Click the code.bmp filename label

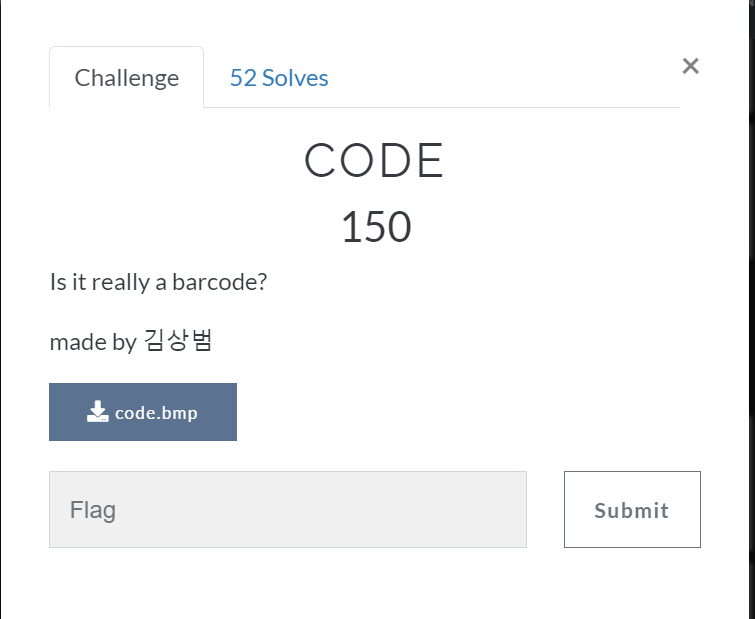156,412
